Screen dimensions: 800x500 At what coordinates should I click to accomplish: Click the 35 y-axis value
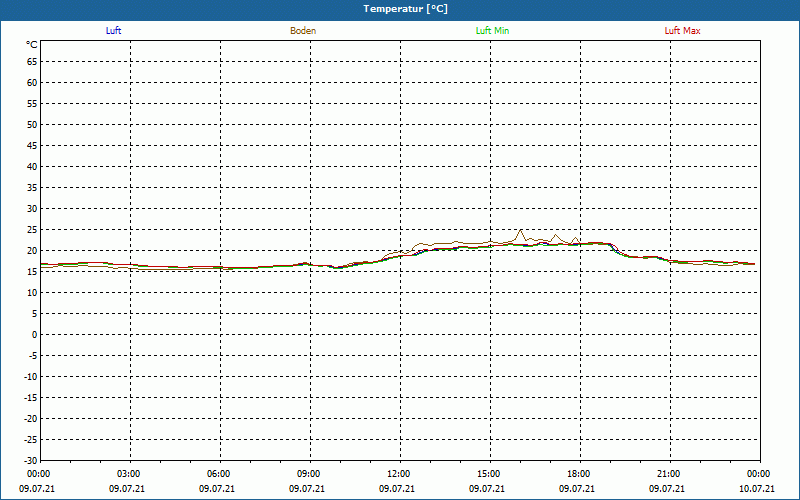click(x=32, y=188)
